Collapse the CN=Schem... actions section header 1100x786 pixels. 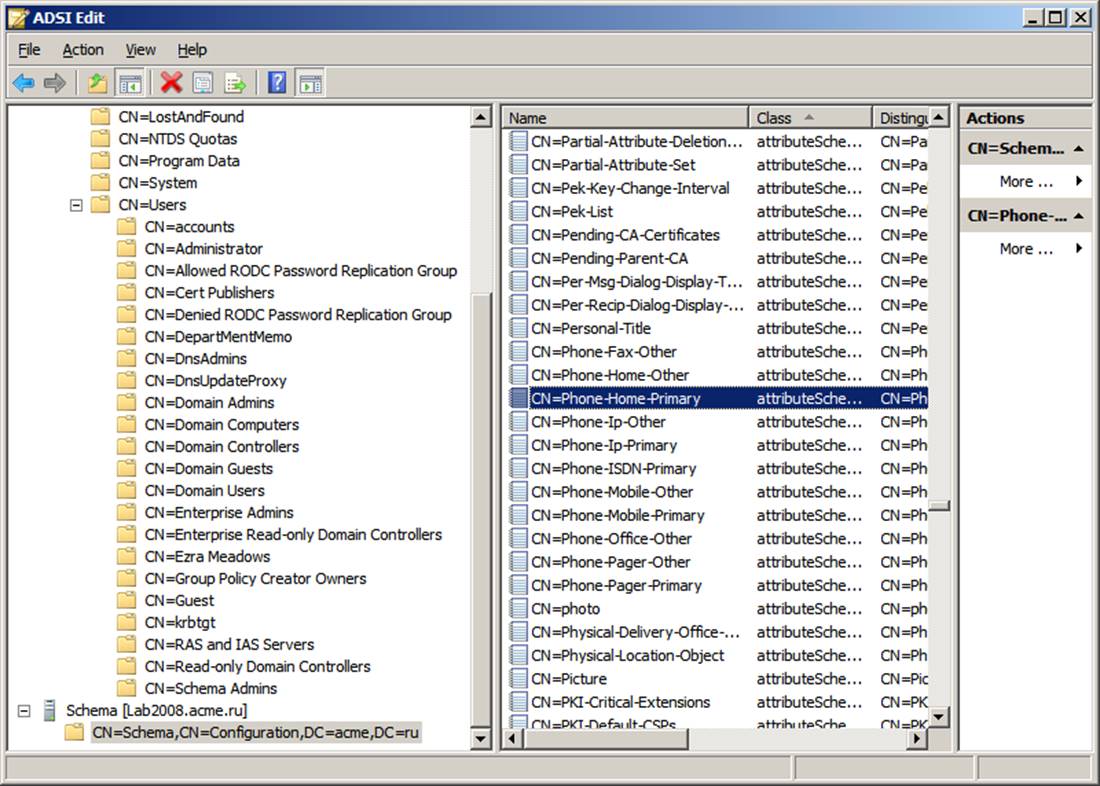click(x=1079, y=149)
